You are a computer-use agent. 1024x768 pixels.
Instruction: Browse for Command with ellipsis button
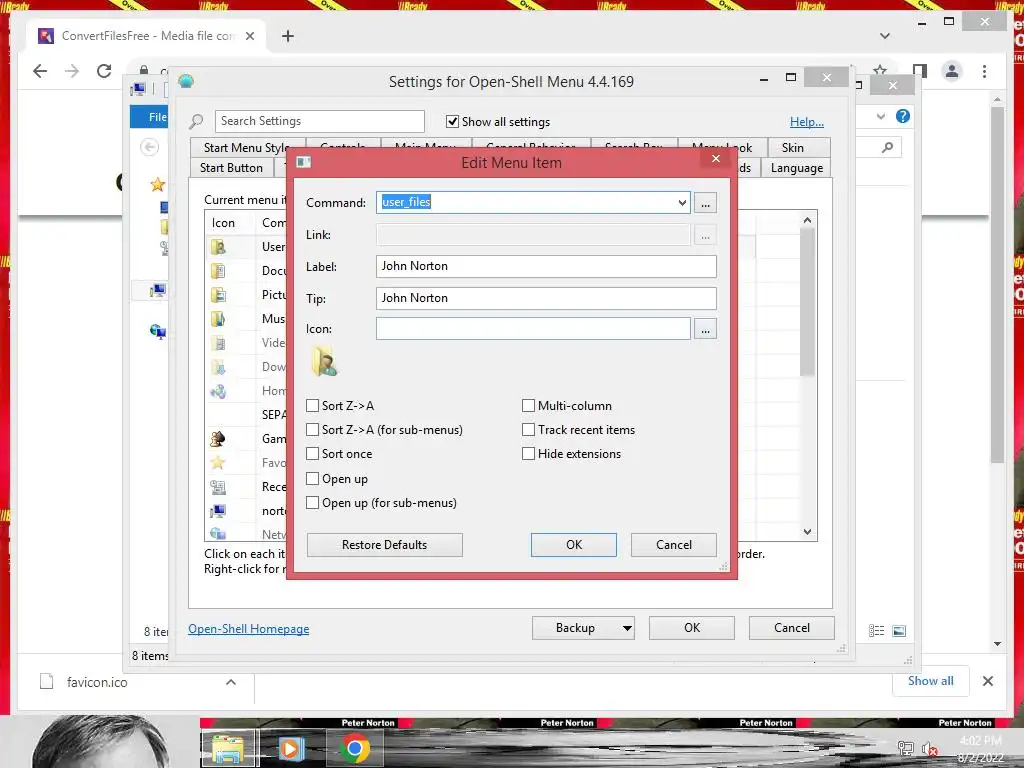(705, 203)
